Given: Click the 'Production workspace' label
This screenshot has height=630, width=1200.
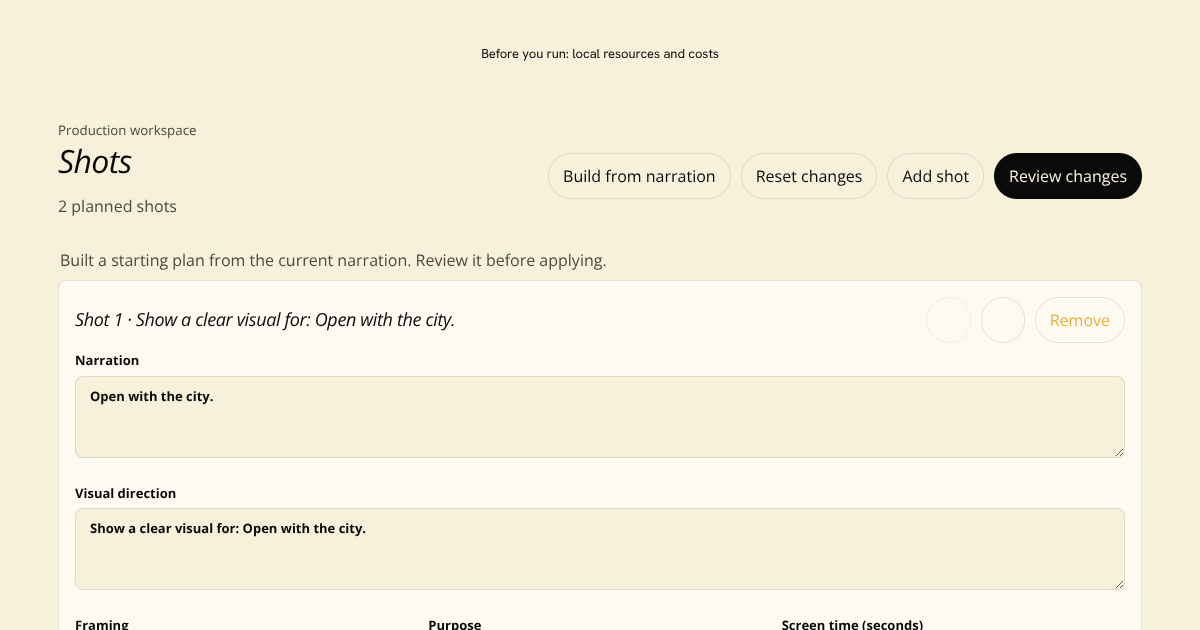Looking at the screenshot, I should 127,130.
